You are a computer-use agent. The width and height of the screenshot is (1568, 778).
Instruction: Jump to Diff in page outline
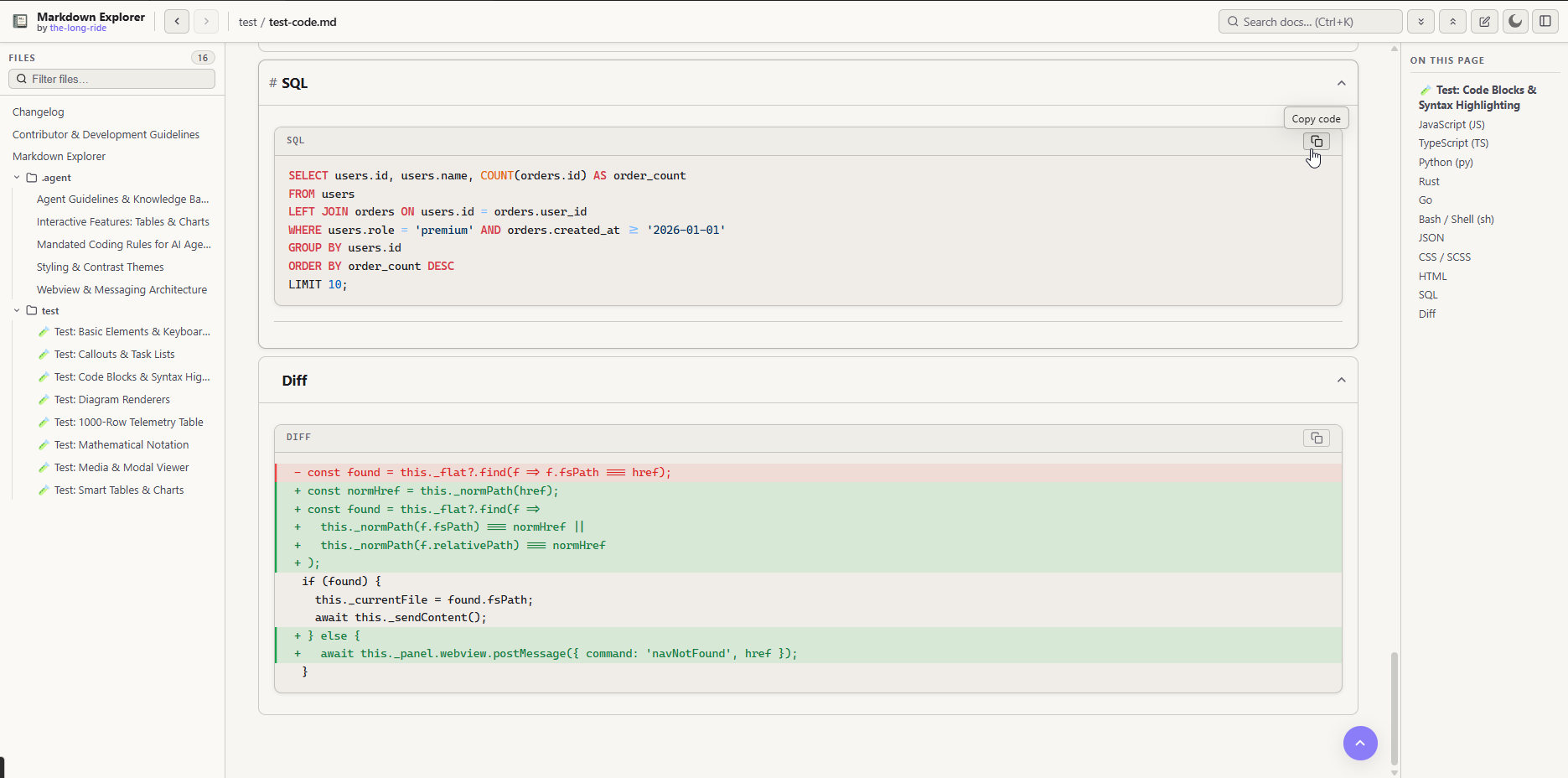point(1426,314)
